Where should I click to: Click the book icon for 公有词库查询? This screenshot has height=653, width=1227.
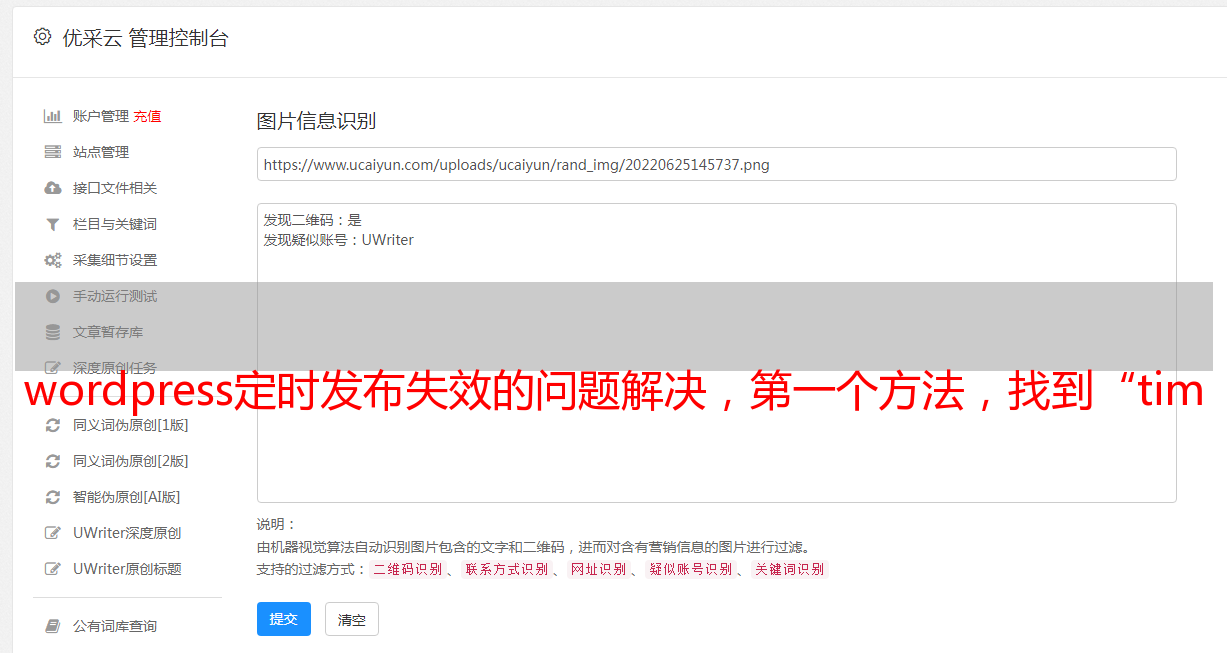[x=53, y=626]
